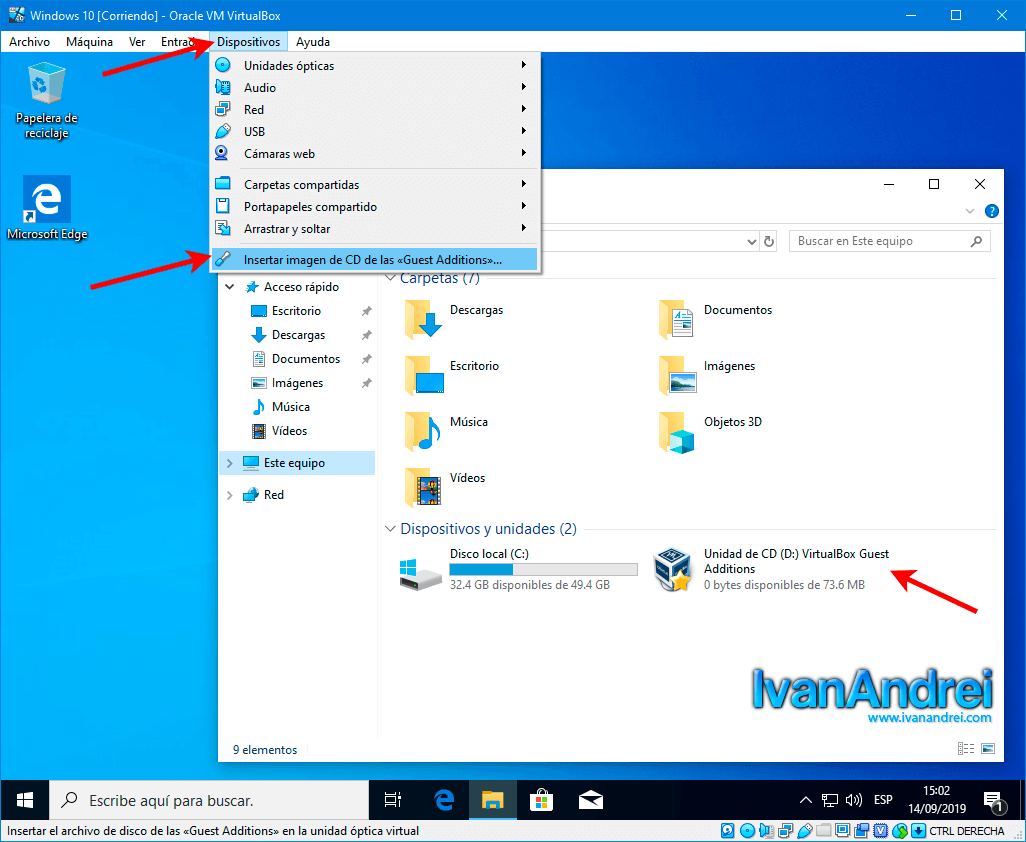
Task: Open the Máquina menu
Action: [x=89, y=42]
